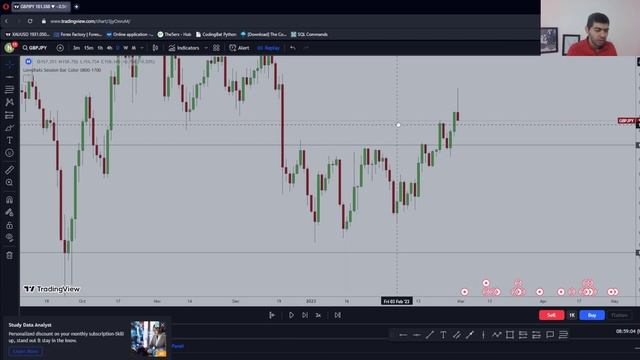Open the user profile avatar menu
Viewport: 640px width, 360px height.
pyautogui.click(x=9, y=48)
